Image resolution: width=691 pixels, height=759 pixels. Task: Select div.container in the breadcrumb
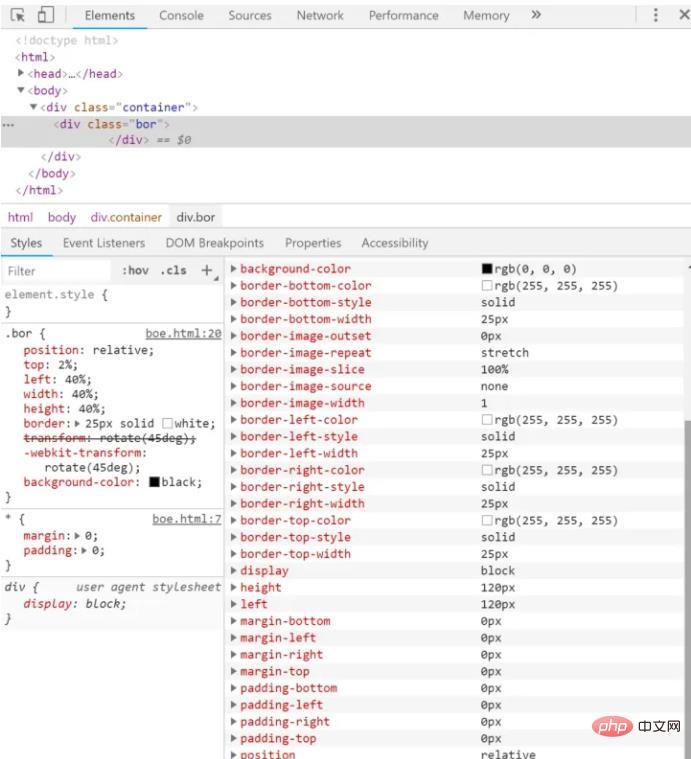pos(126,217)
